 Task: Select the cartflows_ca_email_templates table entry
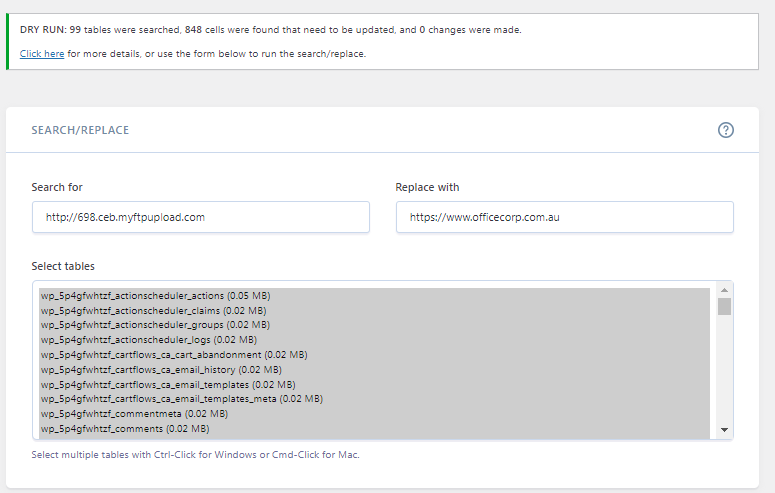pos(167,384)
